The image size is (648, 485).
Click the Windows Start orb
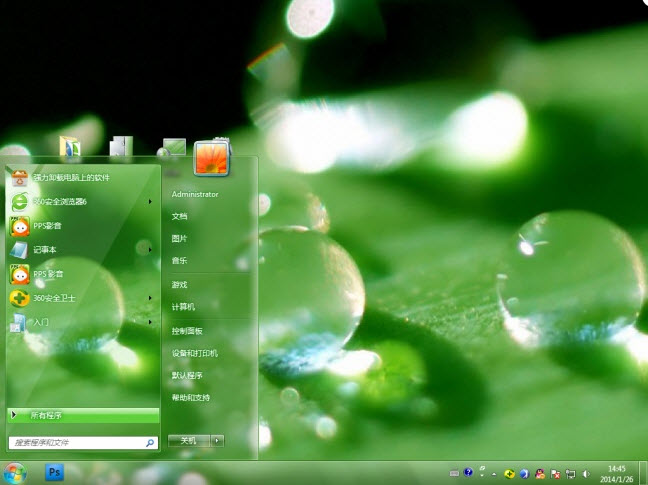14,472
